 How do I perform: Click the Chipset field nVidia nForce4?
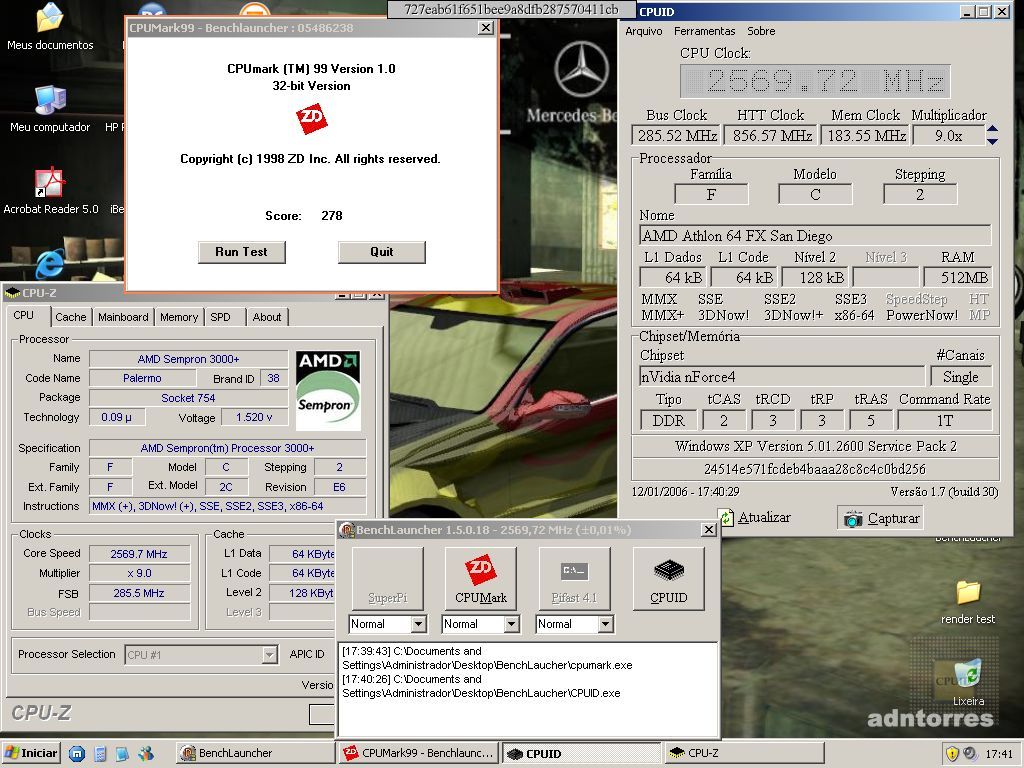point(782,377)
